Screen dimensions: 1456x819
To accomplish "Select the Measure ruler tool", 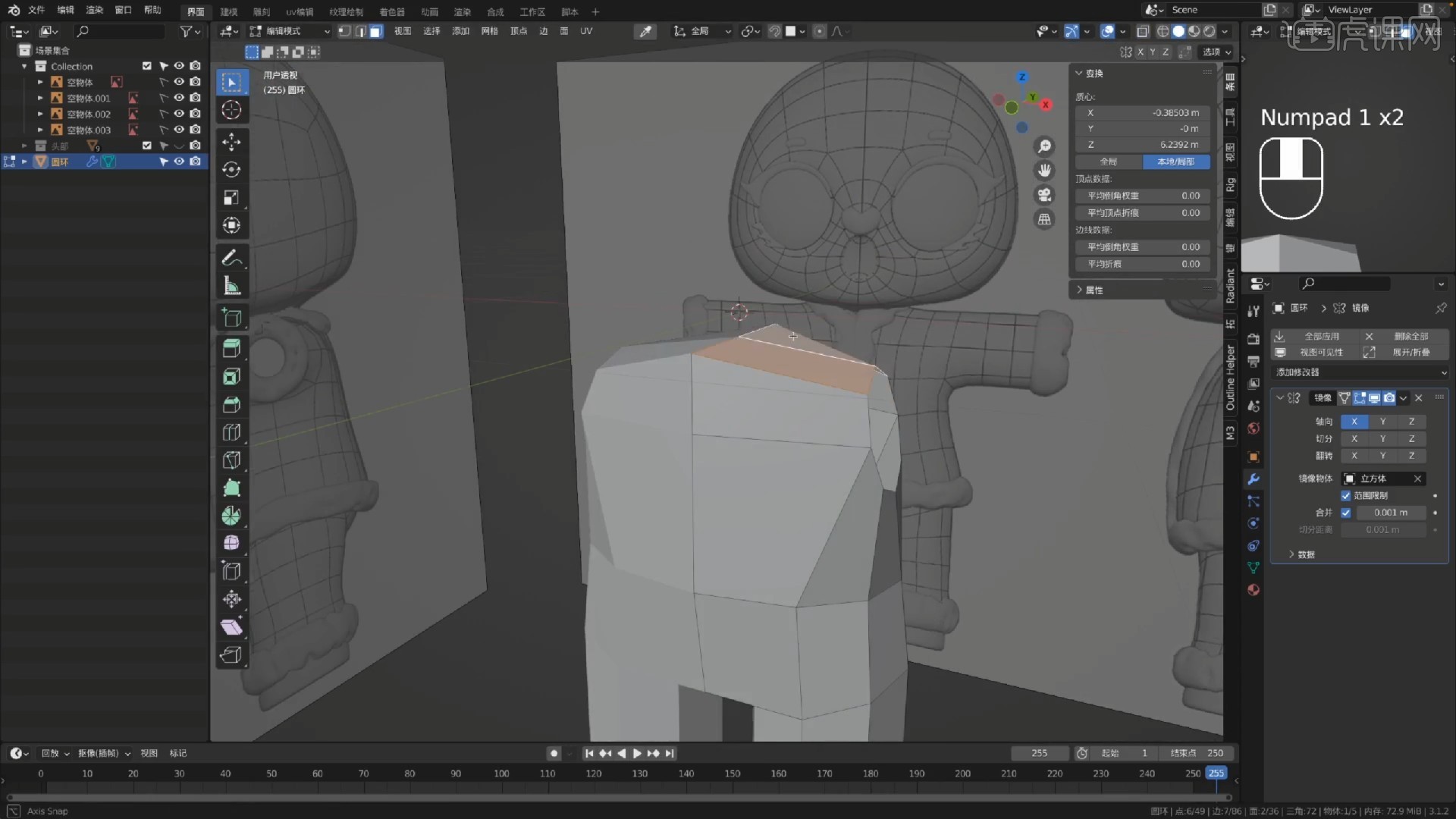I will pos(232,286).
